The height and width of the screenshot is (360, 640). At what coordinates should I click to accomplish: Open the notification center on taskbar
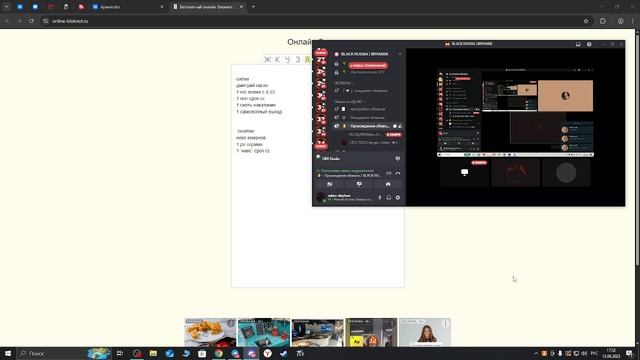(x=629, y=353)
